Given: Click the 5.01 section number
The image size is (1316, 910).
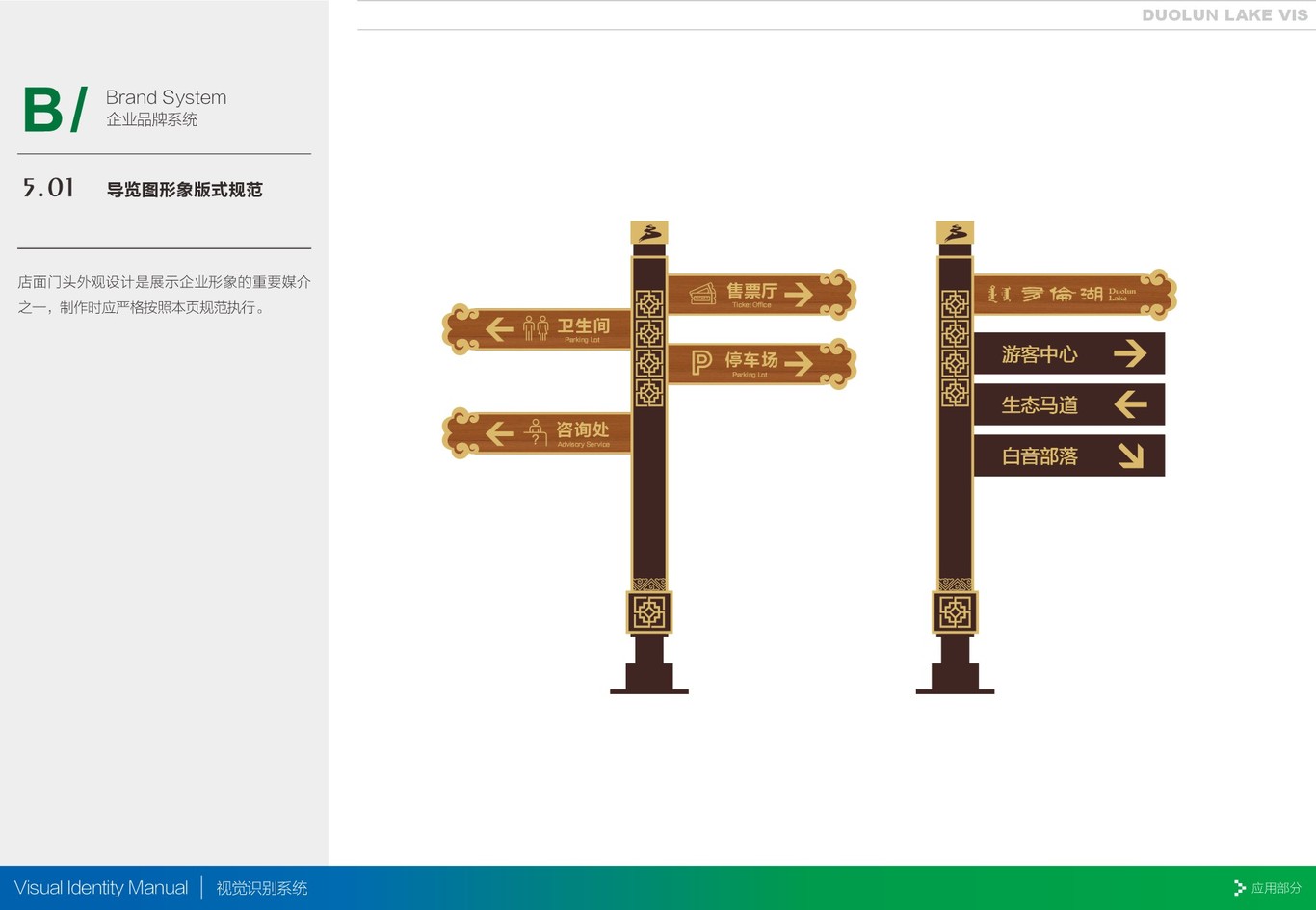Looking at the screenshot, I should tap(48, 188).
